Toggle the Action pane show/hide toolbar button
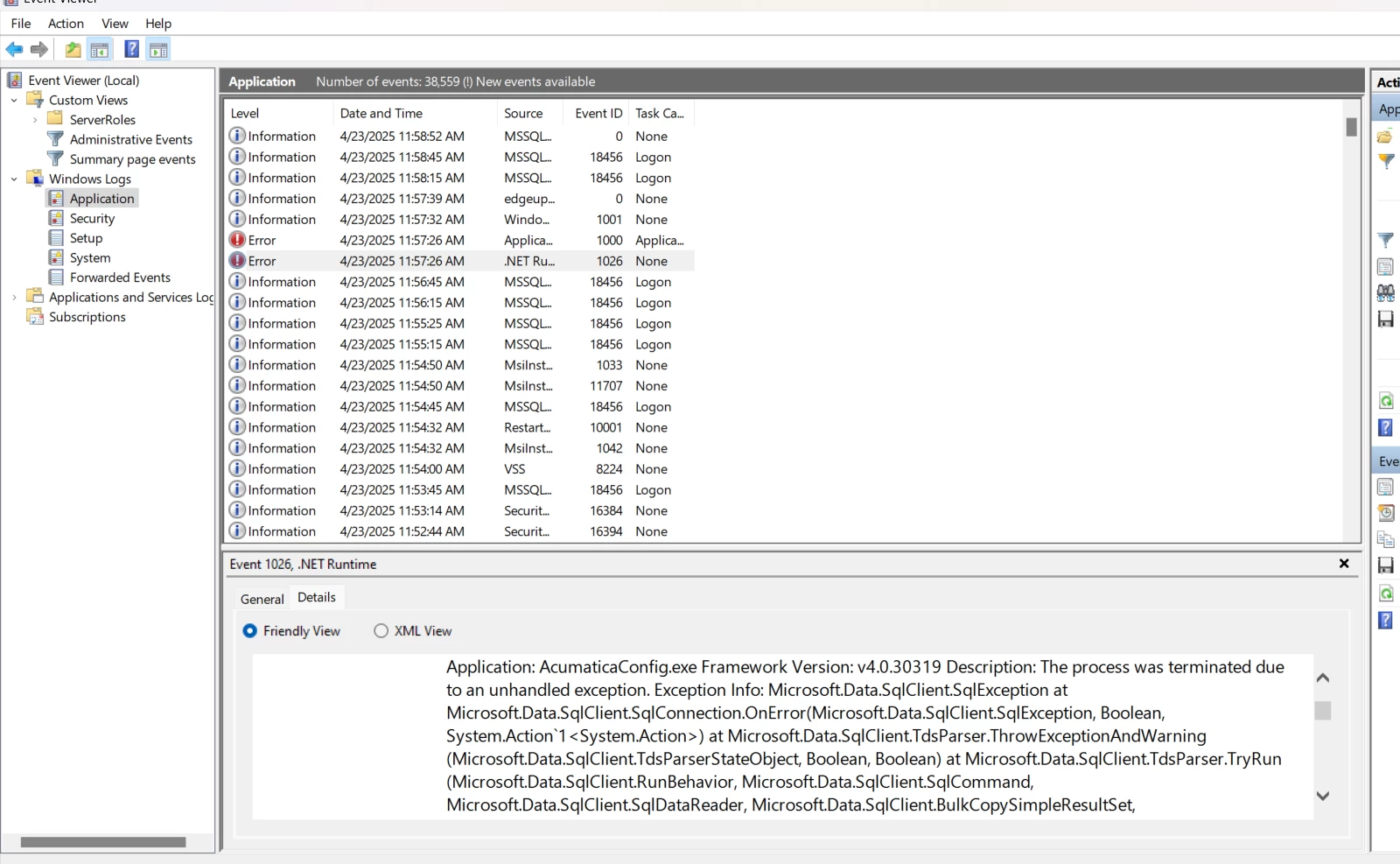The height and width of the screenshot is (864, 1400). [158, 50]
